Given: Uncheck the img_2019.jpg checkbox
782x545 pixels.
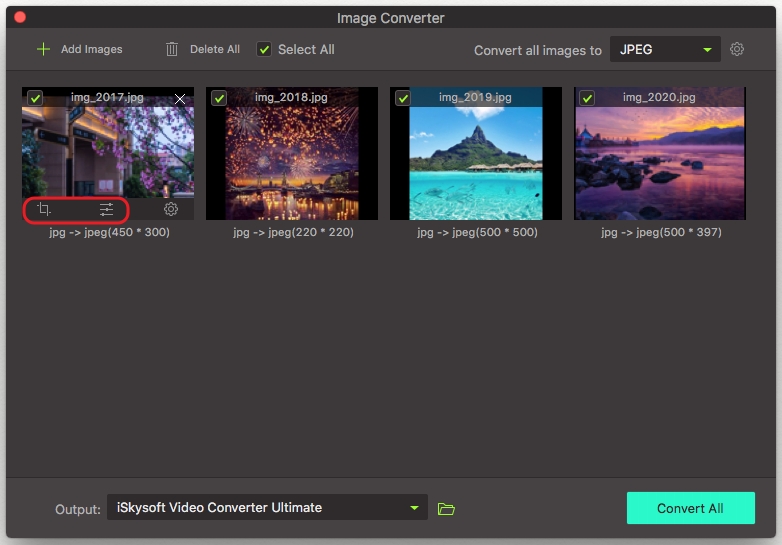Looking at the screenshot, I should coord(403,98).
